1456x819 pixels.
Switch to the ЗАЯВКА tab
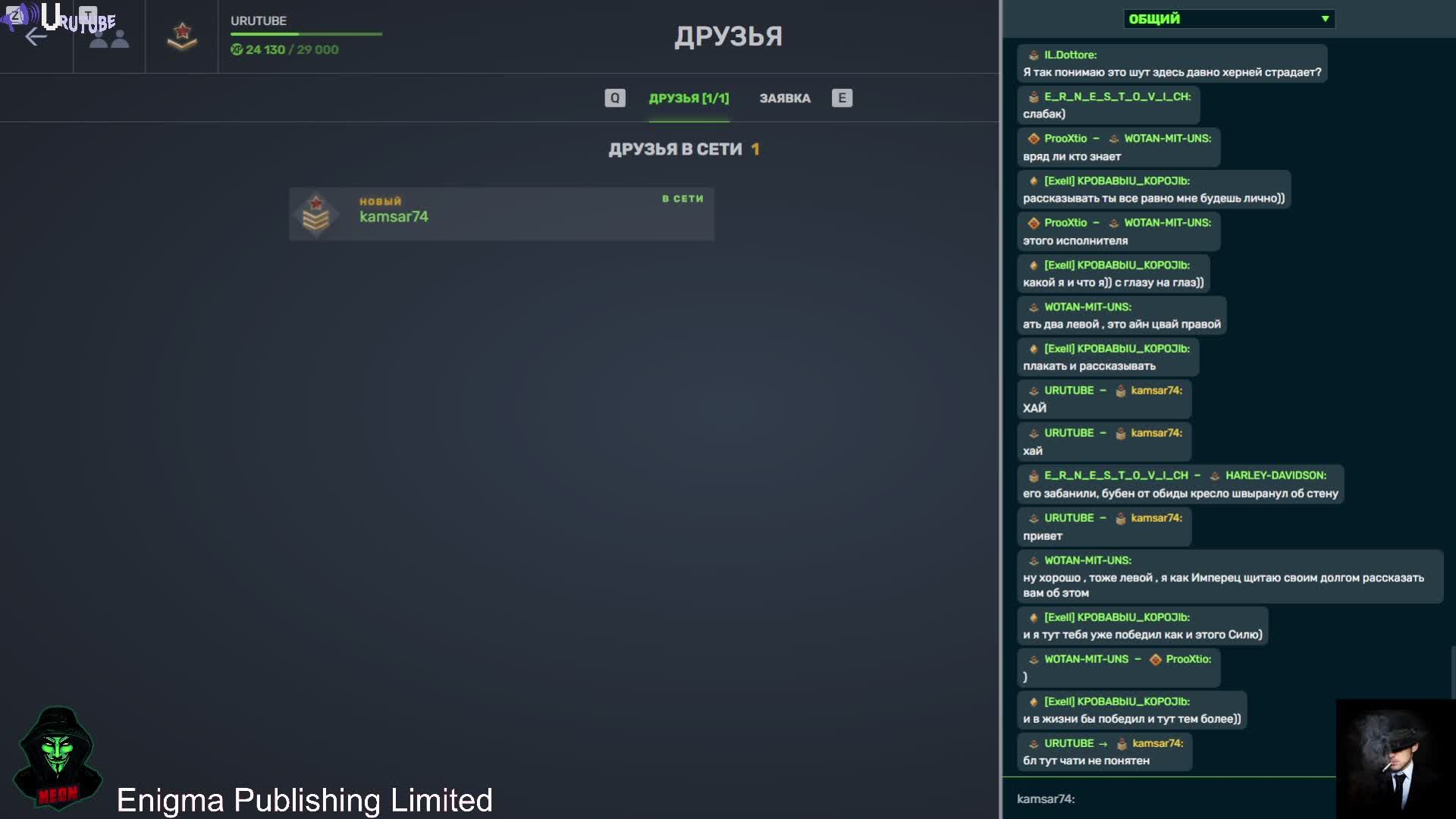tap(785, 99)
